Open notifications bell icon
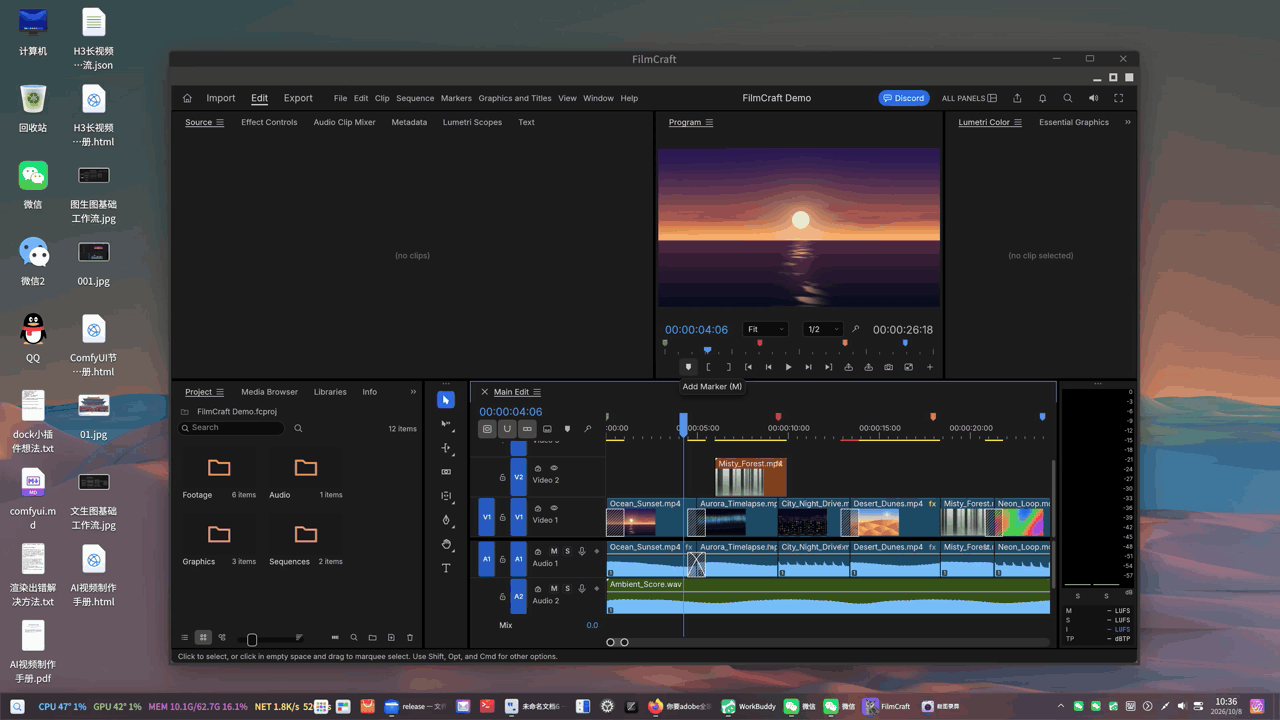The image size is (1280, 720). pos(1042,98)
